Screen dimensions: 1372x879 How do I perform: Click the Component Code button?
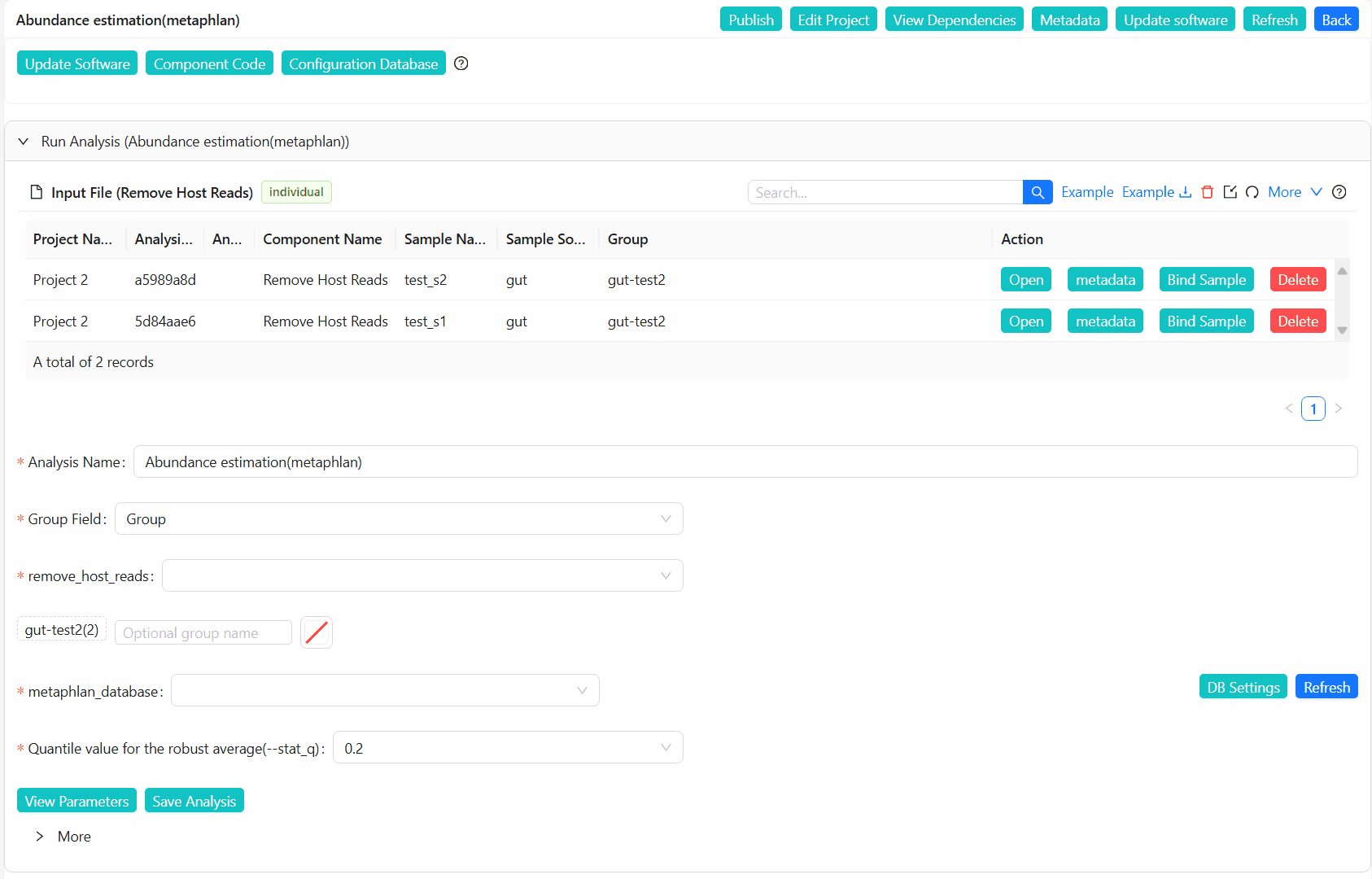(209, 64)
